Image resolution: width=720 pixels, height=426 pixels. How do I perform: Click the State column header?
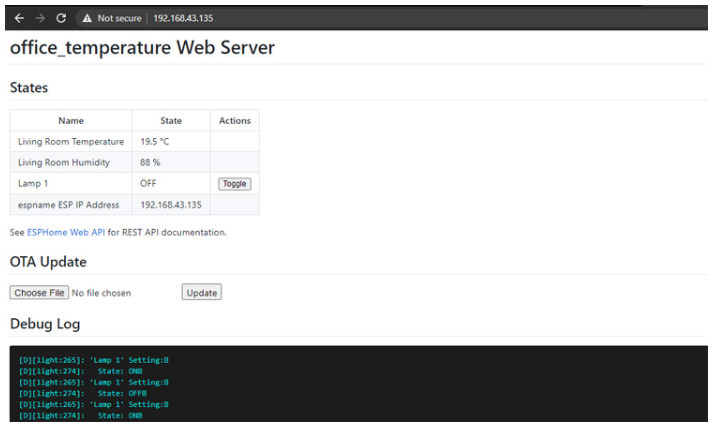point(171,121)
